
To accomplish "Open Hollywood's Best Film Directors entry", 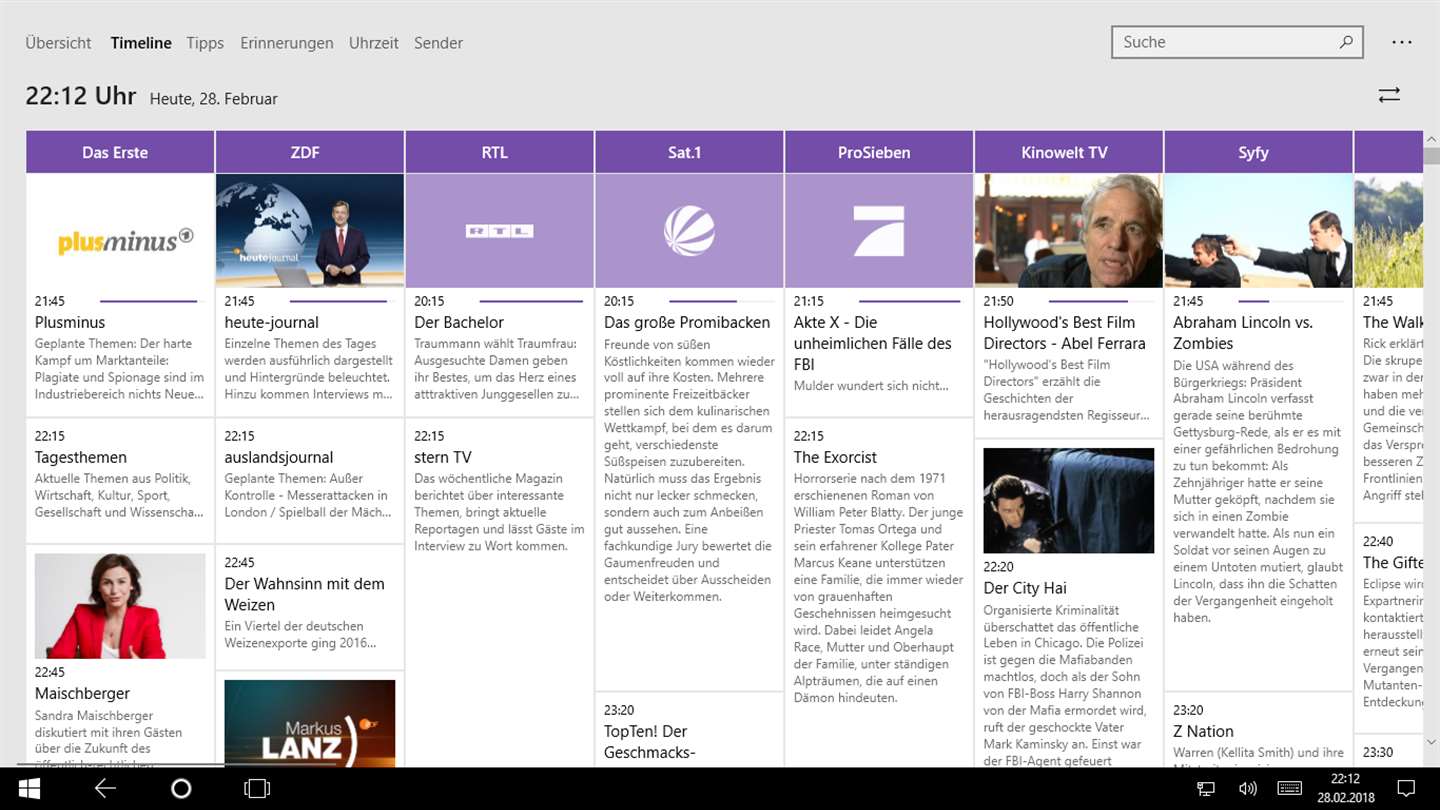I will [1068, 363].
